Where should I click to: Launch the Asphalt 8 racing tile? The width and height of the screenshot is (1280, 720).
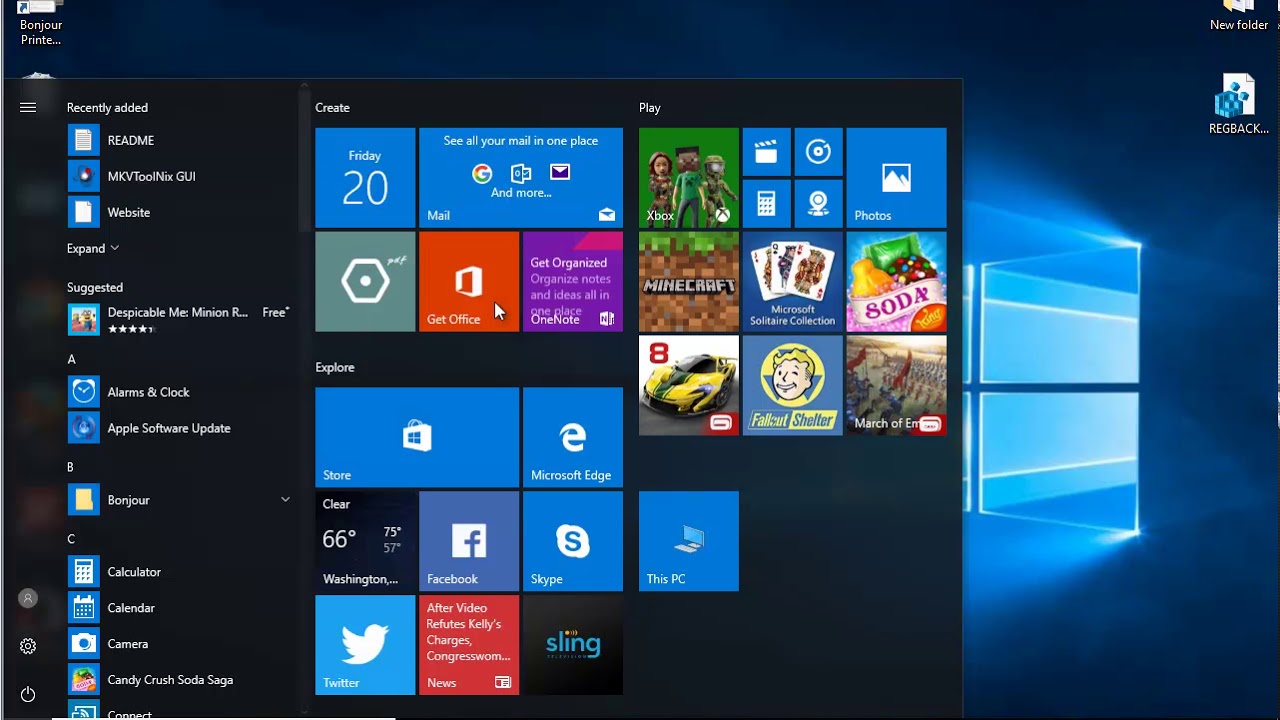pyautogui.click(x=689, y=386)
